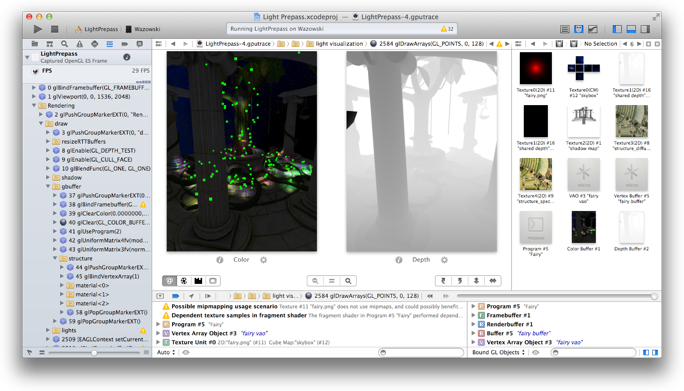Click the issue count warning badge
This screenshot has width=684, height=391.
tap(447, 29)
